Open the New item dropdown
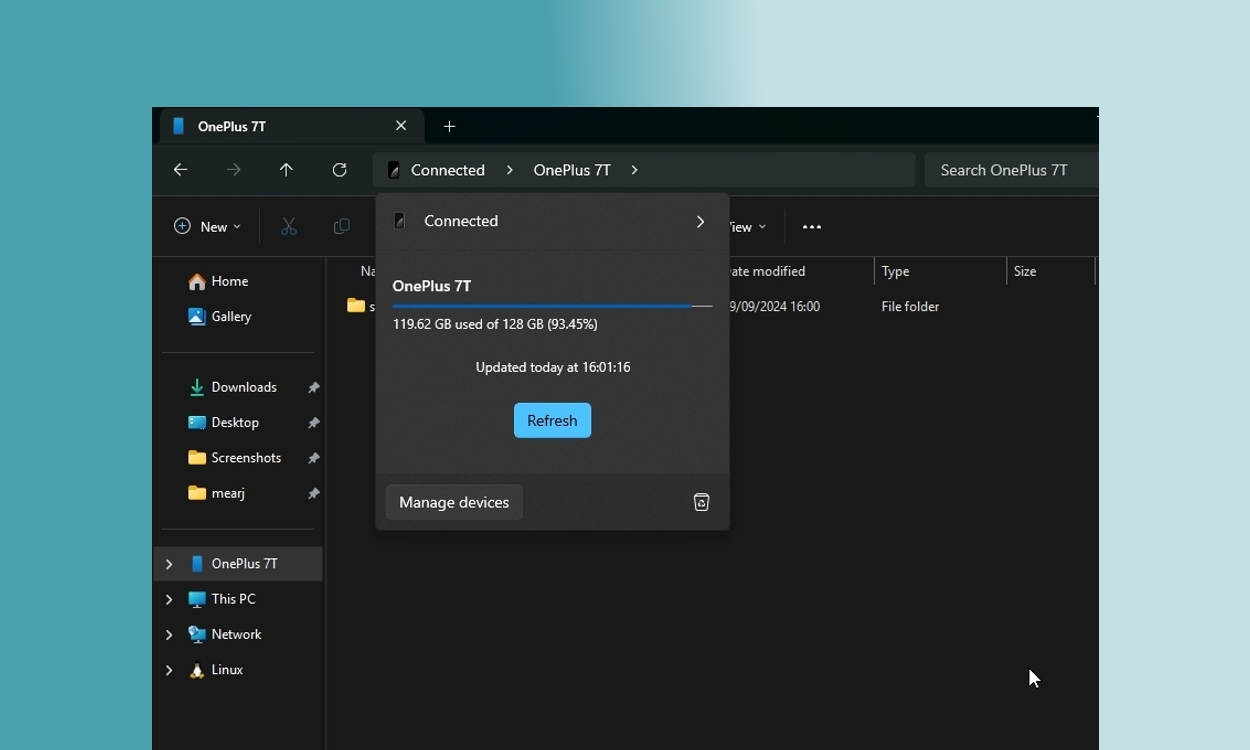This screenshot has width=1250, height=750. (206, 226)
